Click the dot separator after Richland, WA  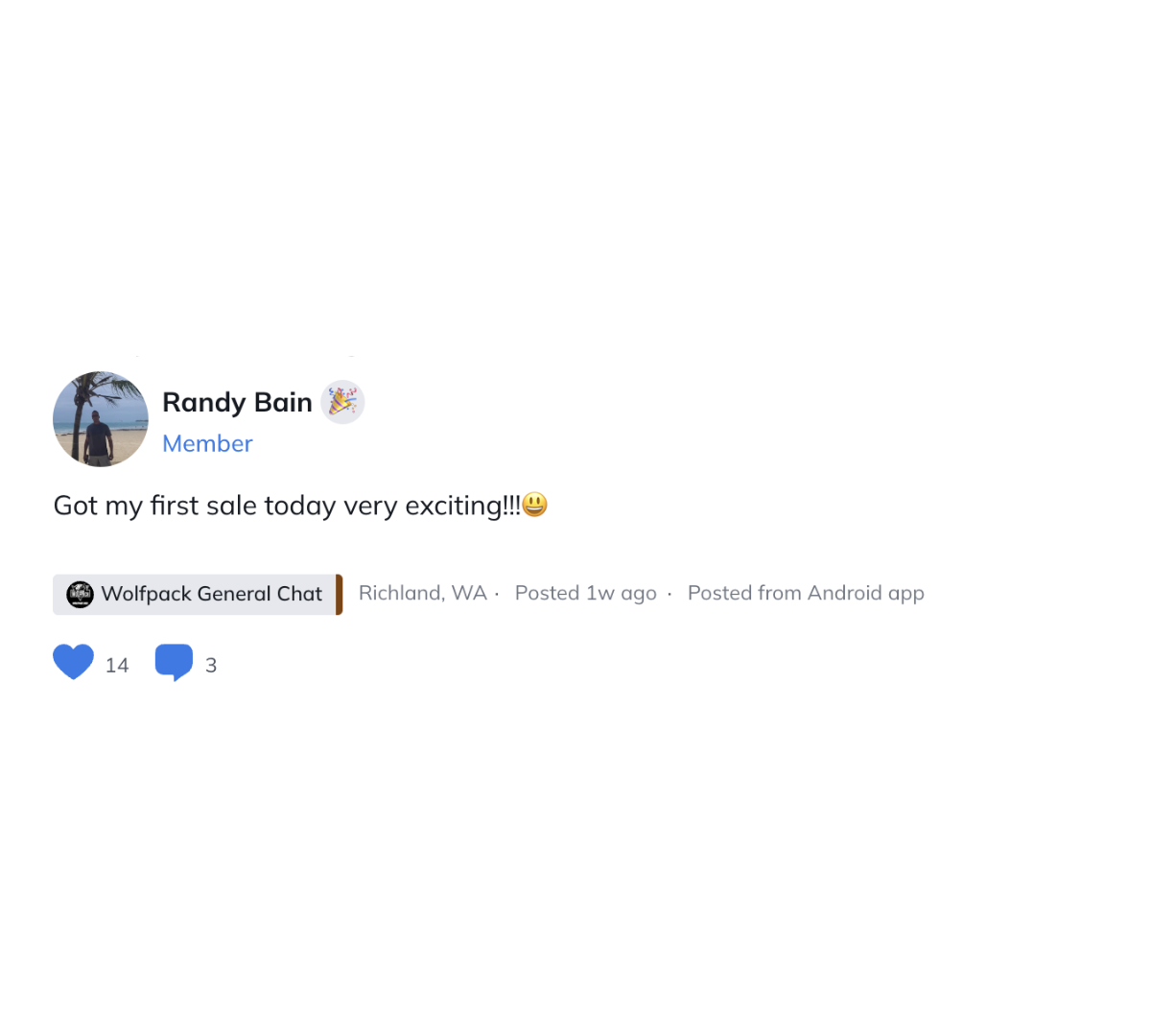coord(497,595)
